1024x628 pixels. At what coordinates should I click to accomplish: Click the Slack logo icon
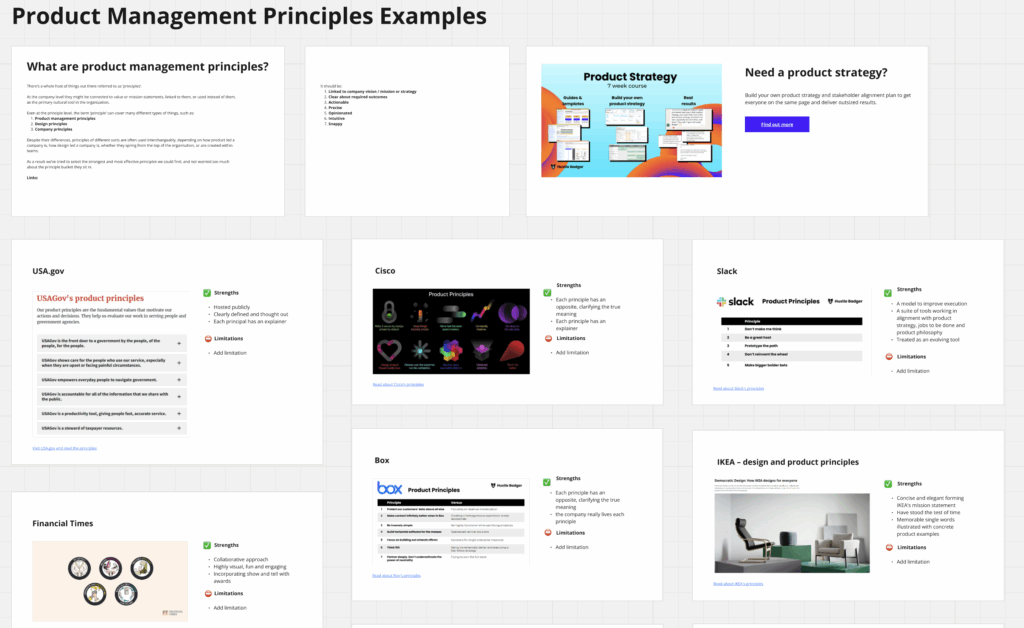point(722,301)
